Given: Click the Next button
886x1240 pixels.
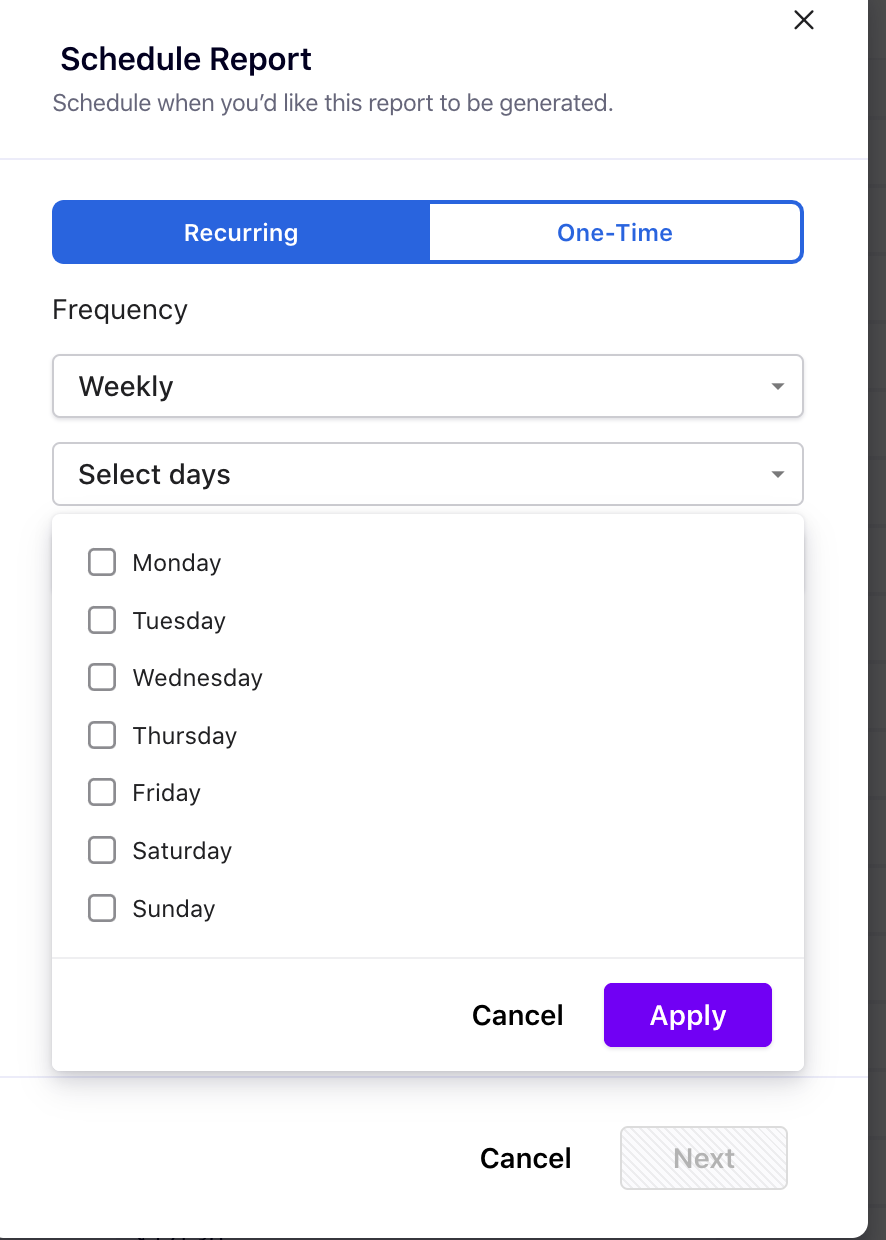Looking at the screenshot, I should 703,1158.
